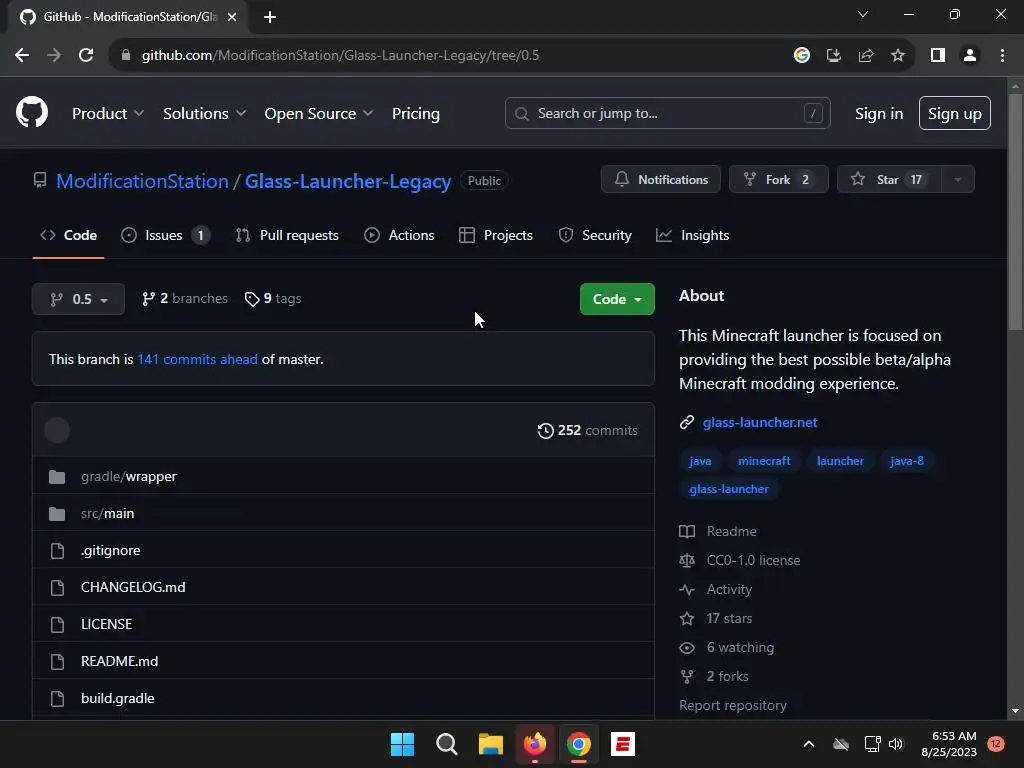Expand the Solutions menu

click(x=204, y=114)
